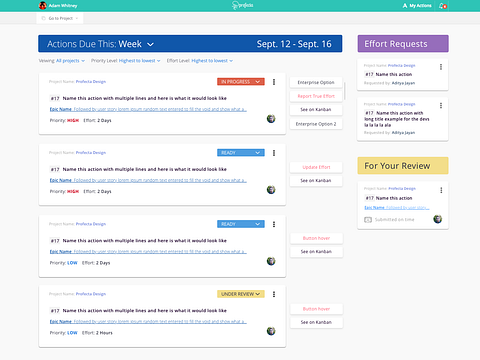
Task: Click See on Kanban below Update Effort
Action: 316,180
